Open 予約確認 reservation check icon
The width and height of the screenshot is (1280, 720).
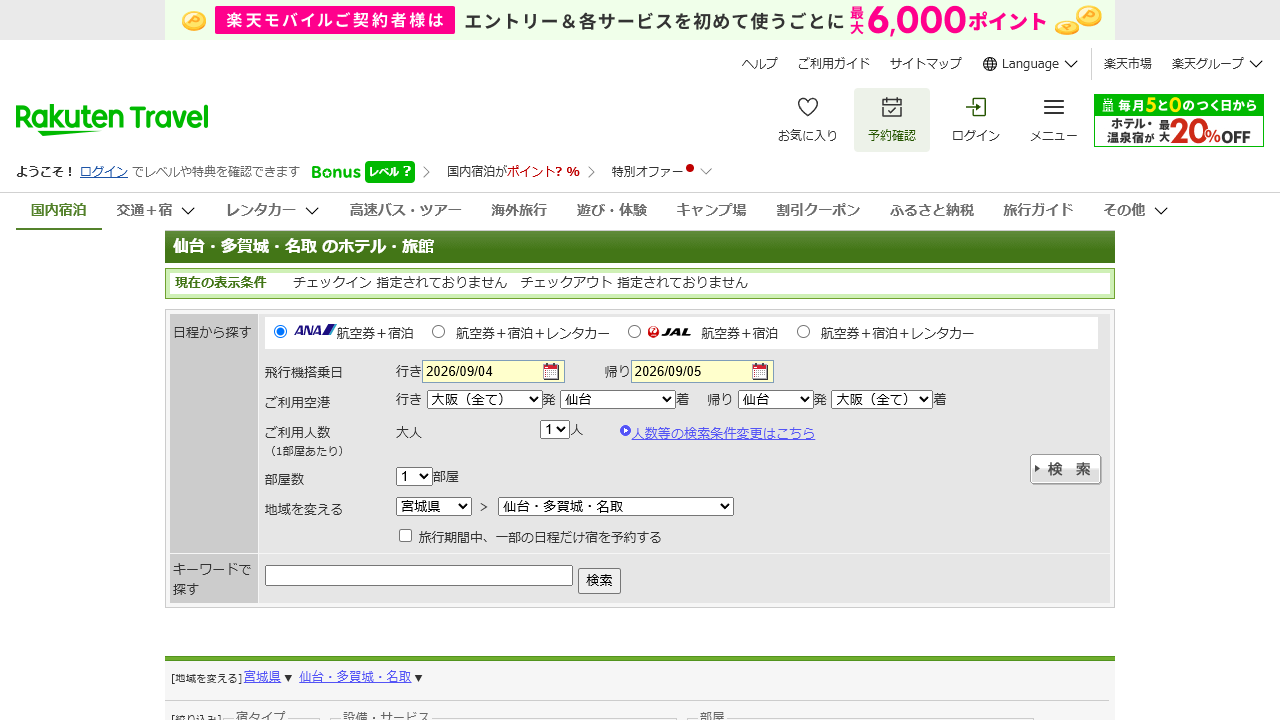[892, 108]
